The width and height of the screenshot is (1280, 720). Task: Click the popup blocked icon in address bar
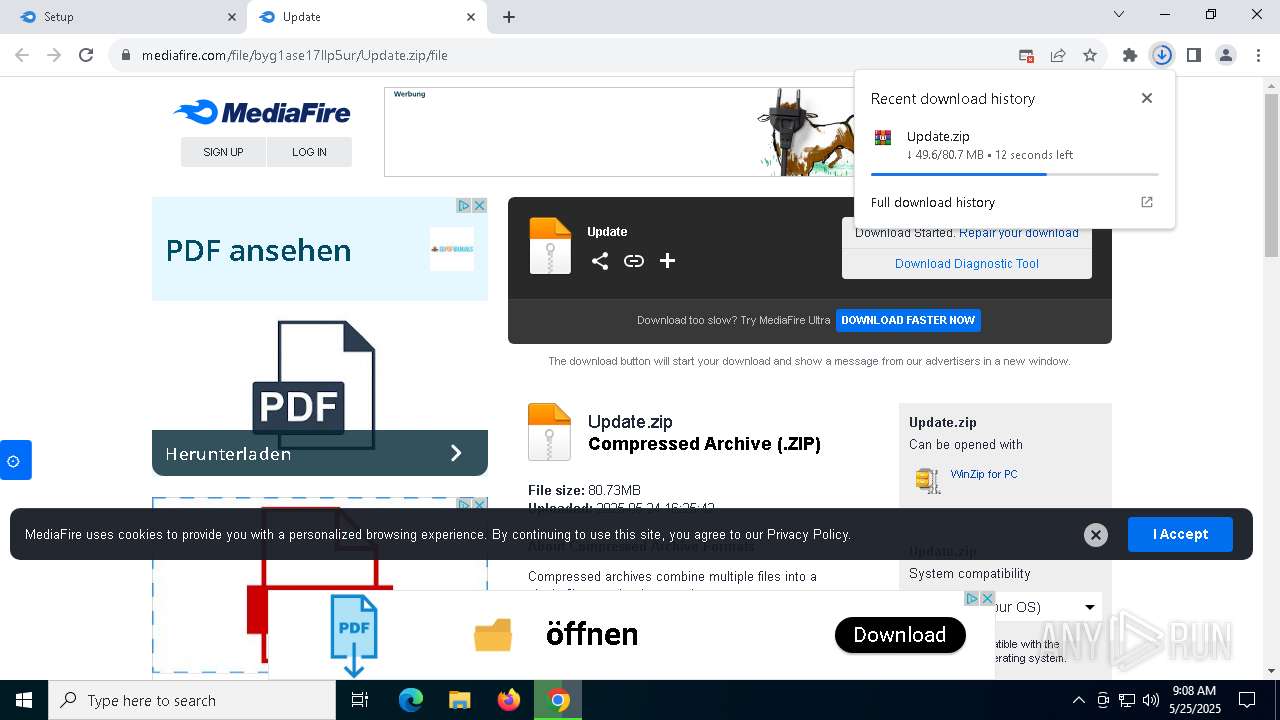pos(1026,55)
